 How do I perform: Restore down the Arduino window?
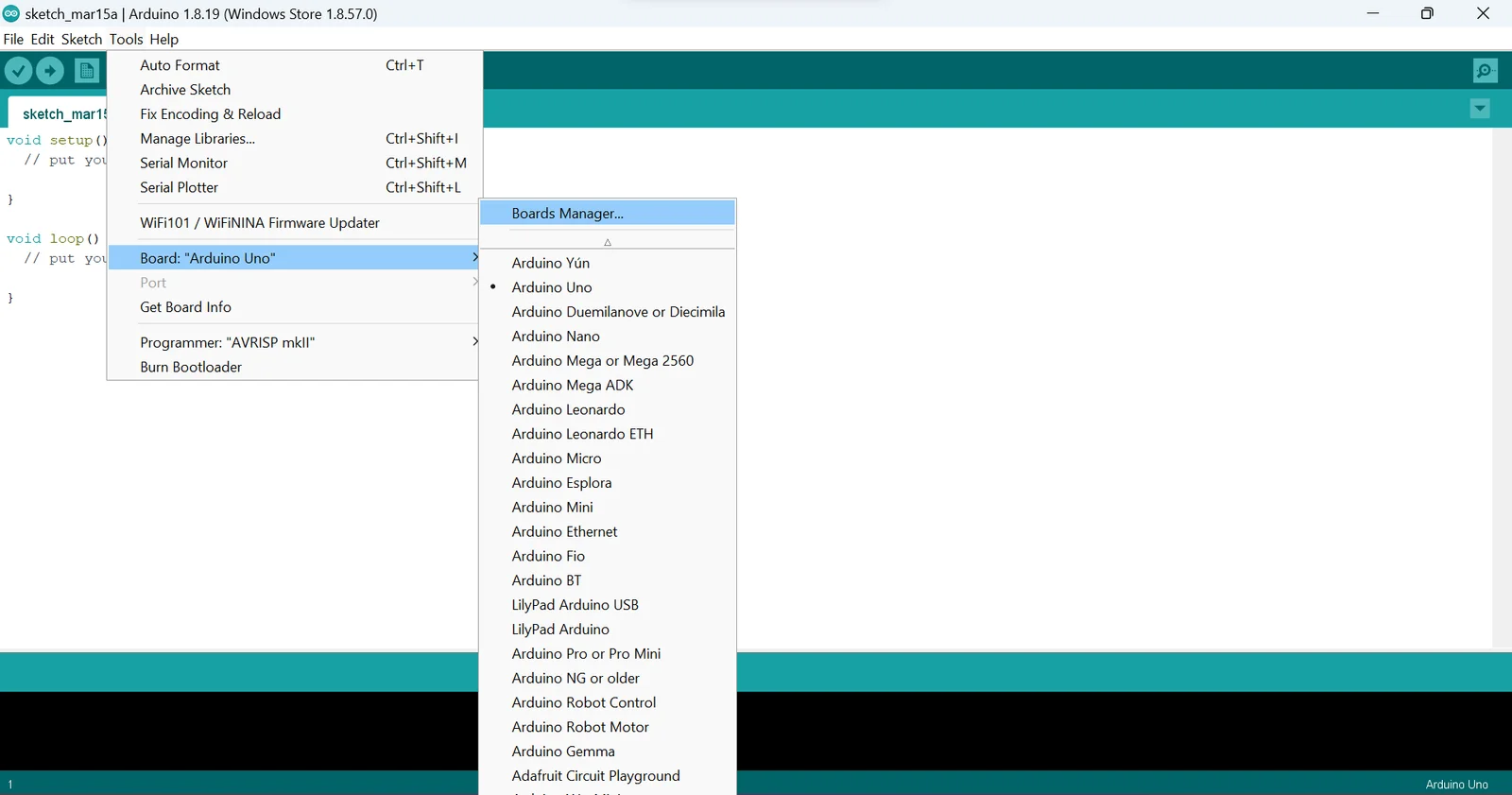(1427, 13)
